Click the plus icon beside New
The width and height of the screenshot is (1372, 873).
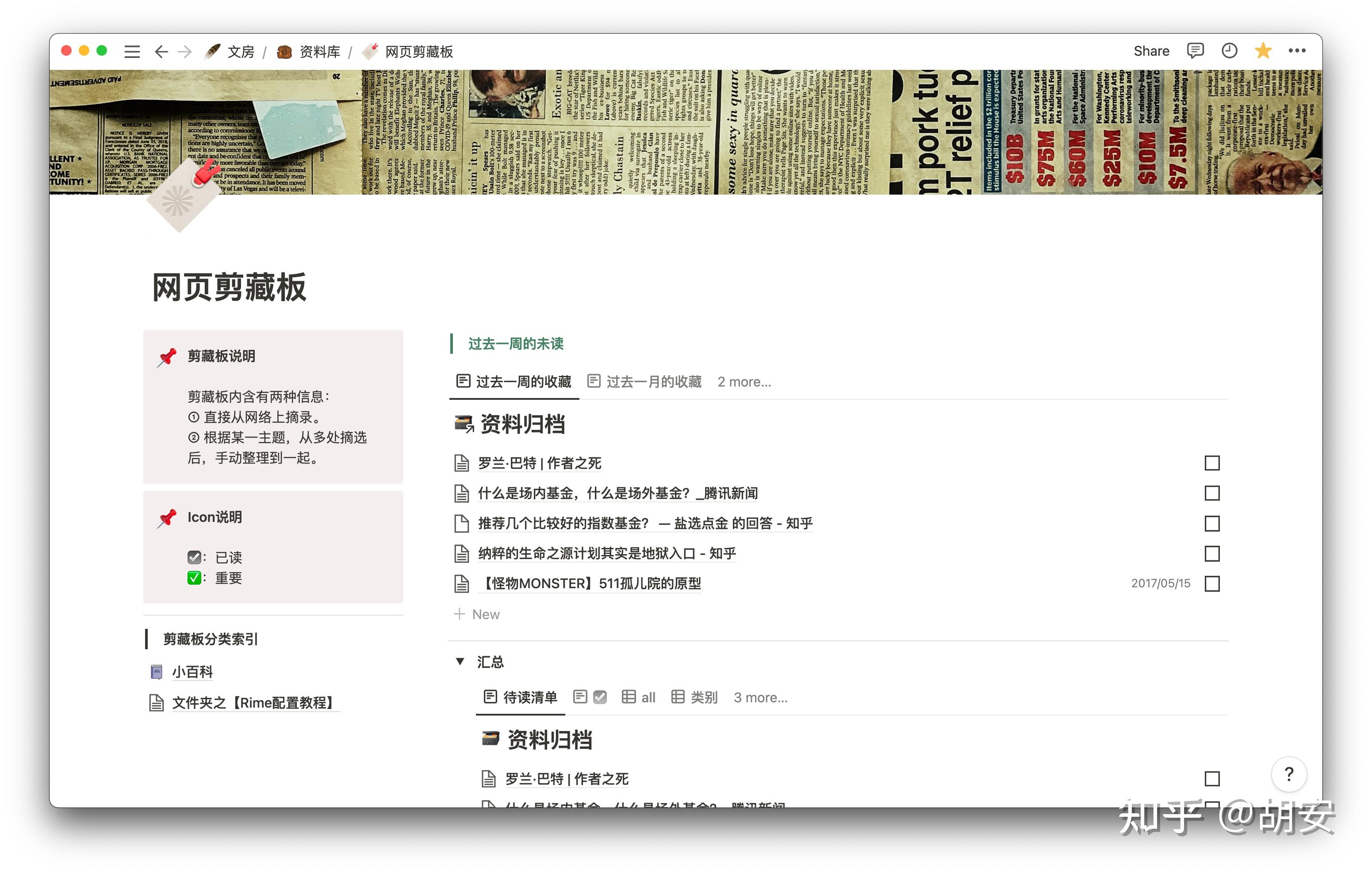coord(459,614)
